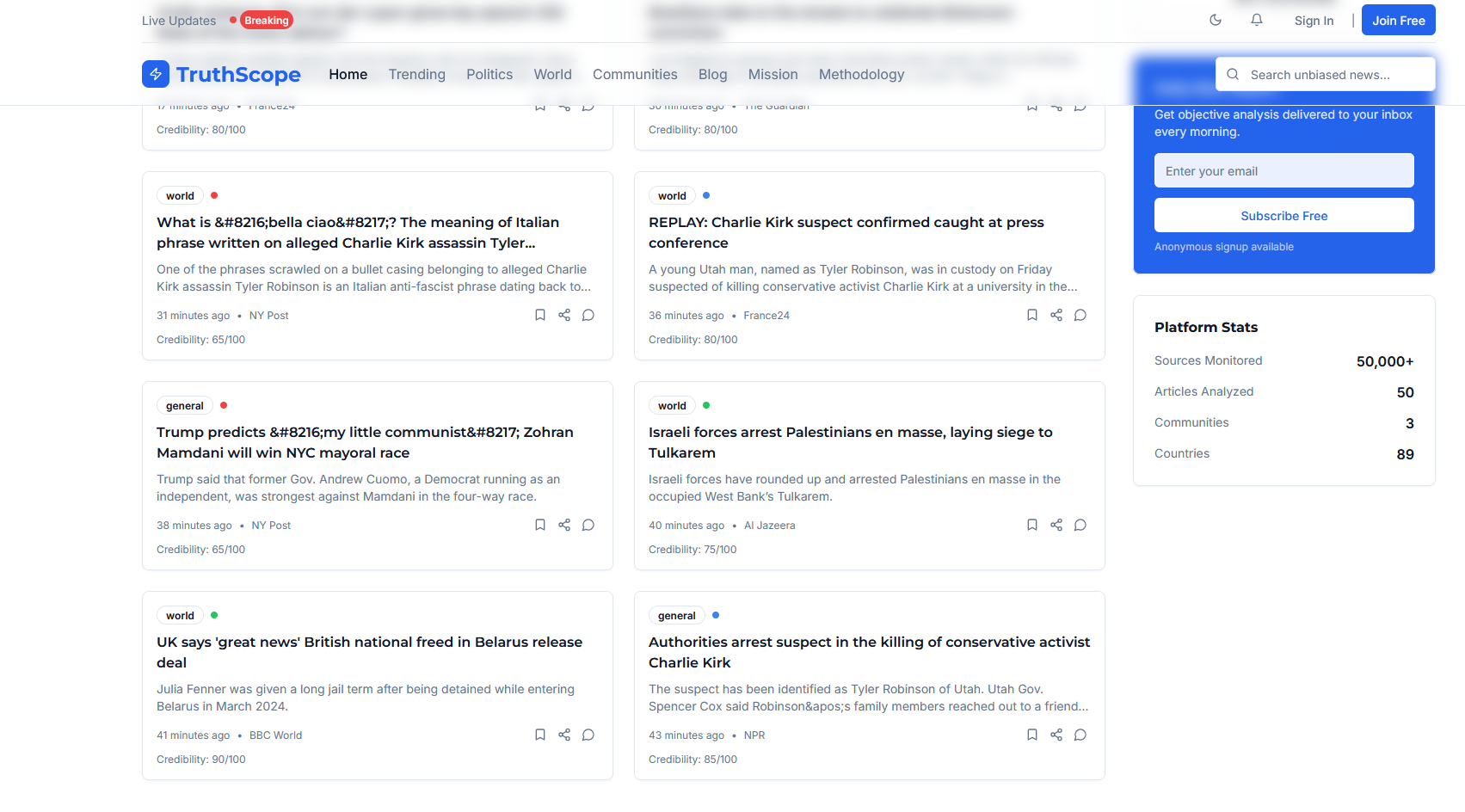
Task: Open the Trending page
Action: coord(417,74)
